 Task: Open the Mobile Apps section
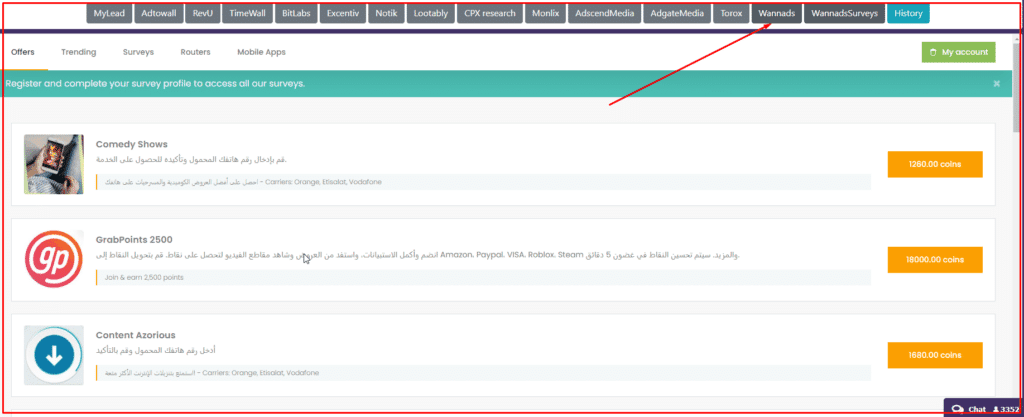point(261,52)
